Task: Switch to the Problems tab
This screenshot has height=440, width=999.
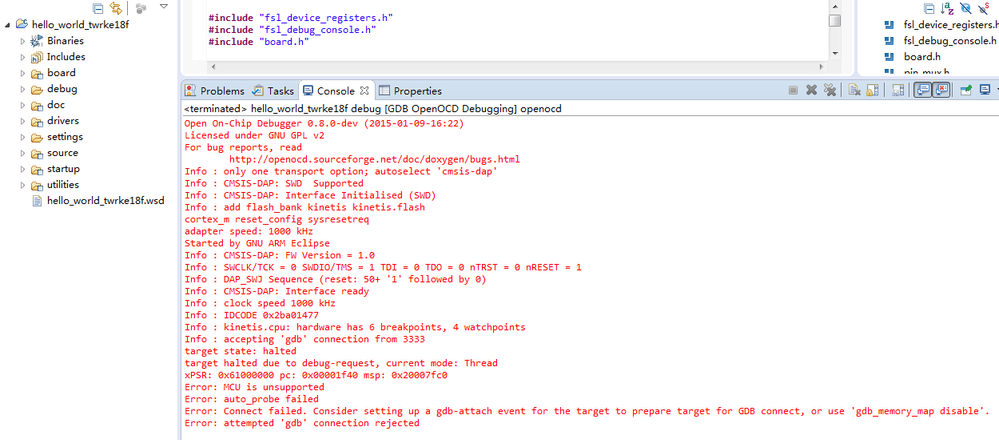Action: tap(215, 91)
